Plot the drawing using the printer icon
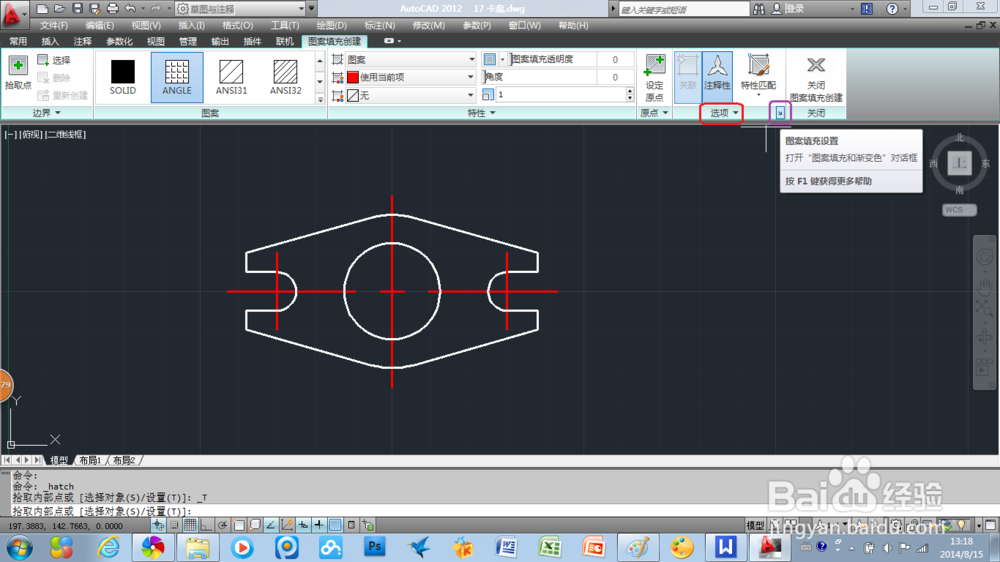The image size is (1000, 562). coord(112,9)
